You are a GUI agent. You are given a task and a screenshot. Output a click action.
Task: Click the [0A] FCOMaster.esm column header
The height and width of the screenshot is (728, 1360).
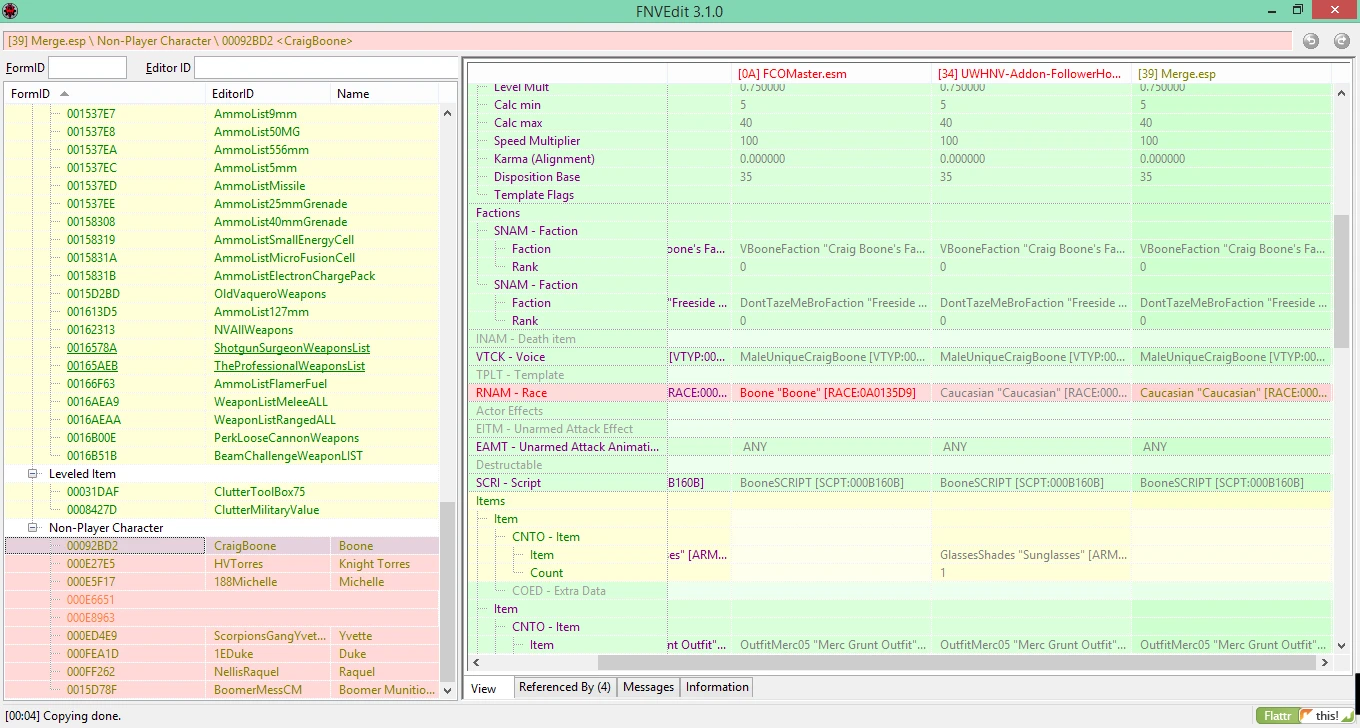click(x=832, y=74)
